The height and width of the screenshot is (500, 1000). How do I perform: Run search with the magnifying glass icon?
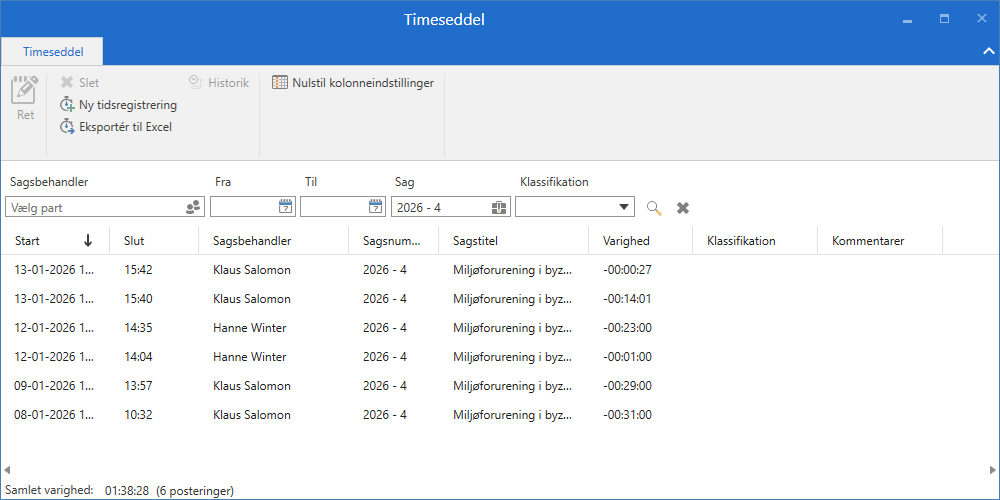click(654, 207)
